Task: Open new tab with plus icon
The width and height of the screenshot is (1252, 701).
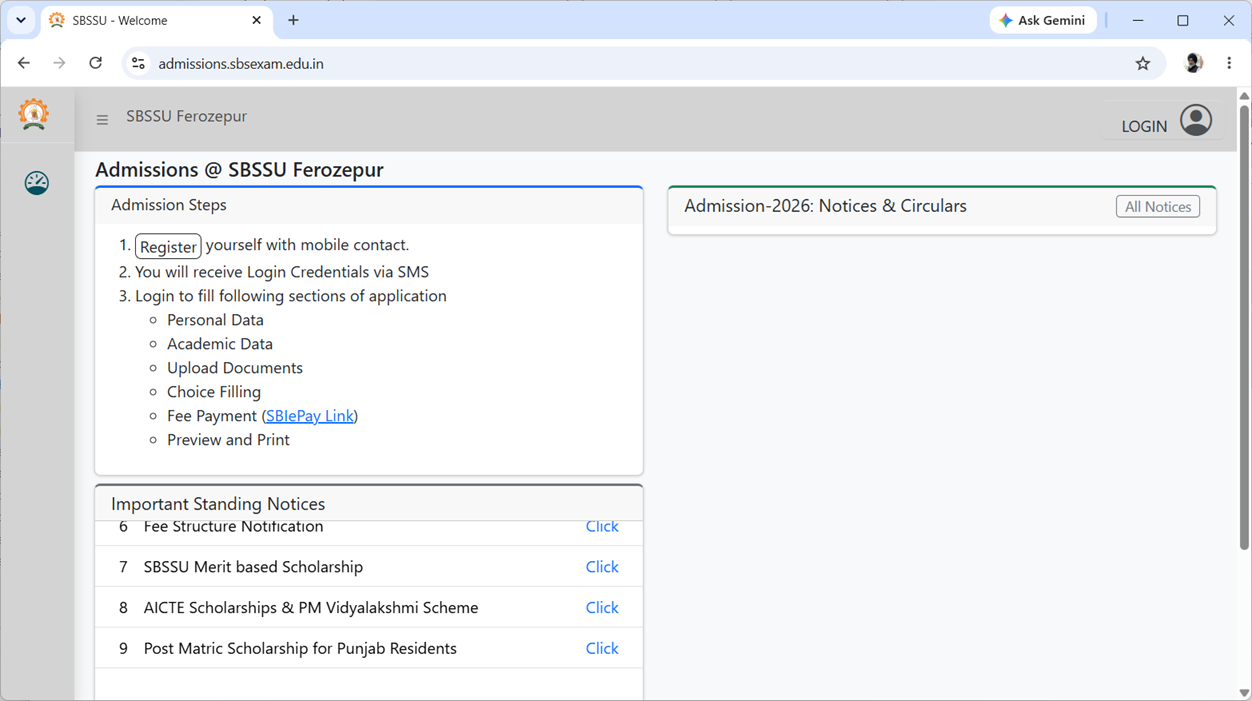Action: point(293,20)
